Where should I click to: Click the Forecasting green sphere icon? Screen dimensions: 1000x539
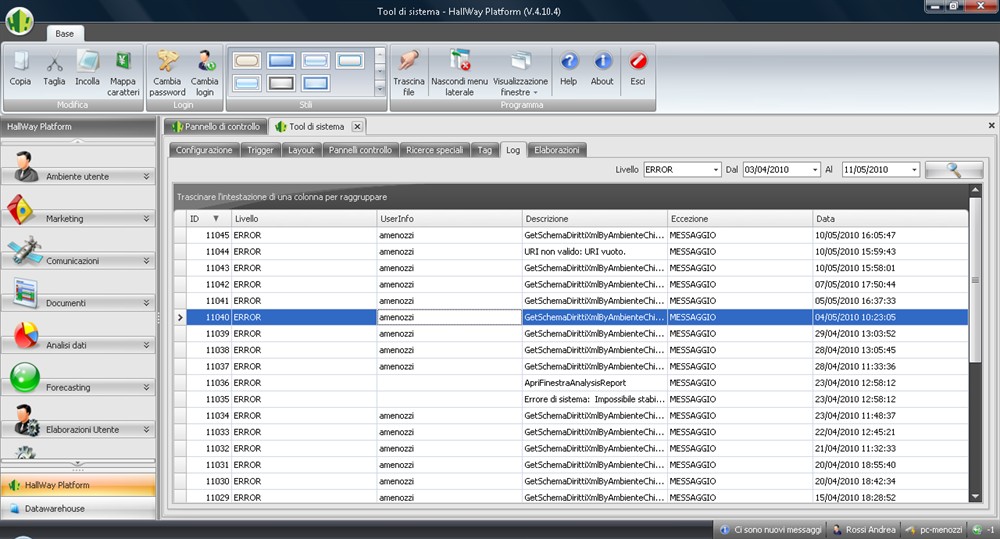[26, 378]
